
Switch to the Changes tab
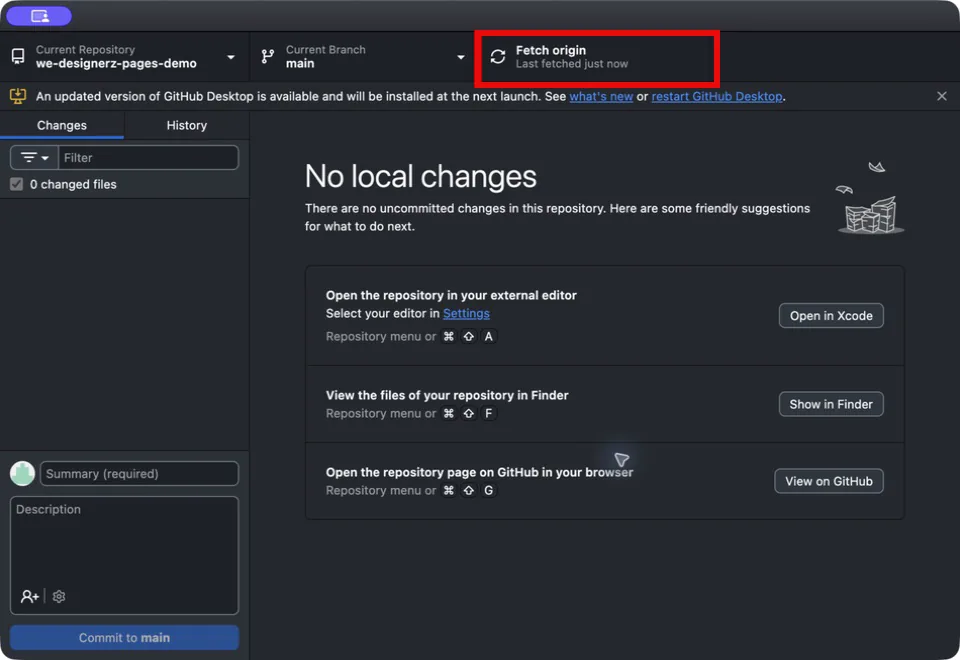click(x=62, y=126)
